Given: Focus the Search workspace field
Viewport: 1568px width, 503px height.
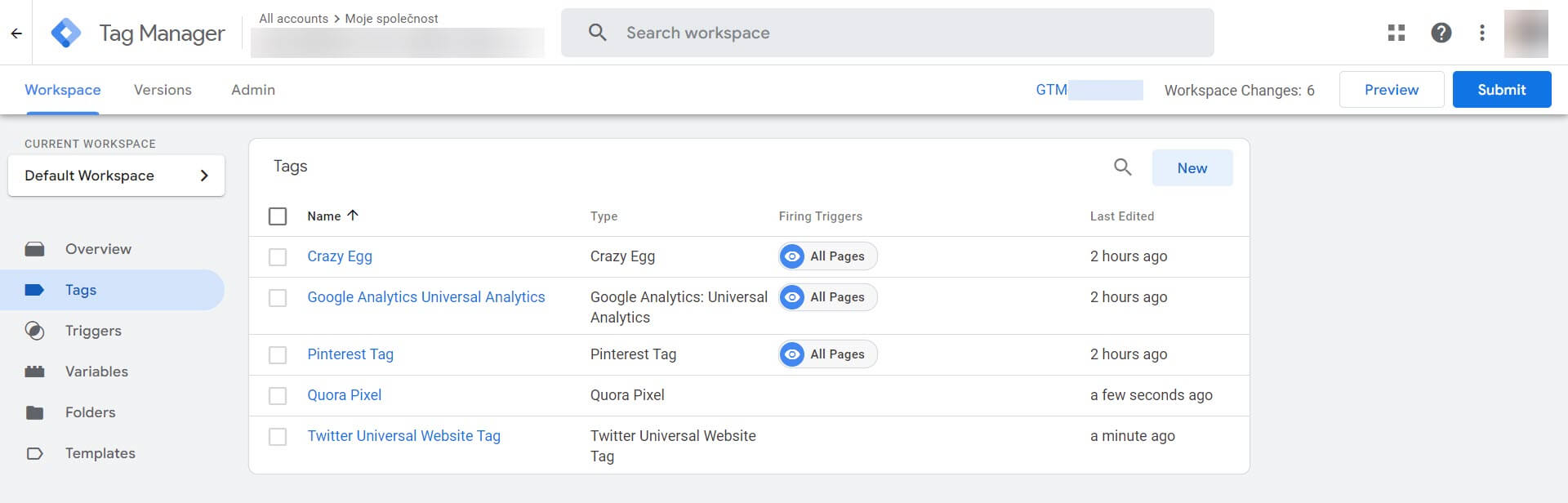Looking at the screenshot, I should [888, 33].
